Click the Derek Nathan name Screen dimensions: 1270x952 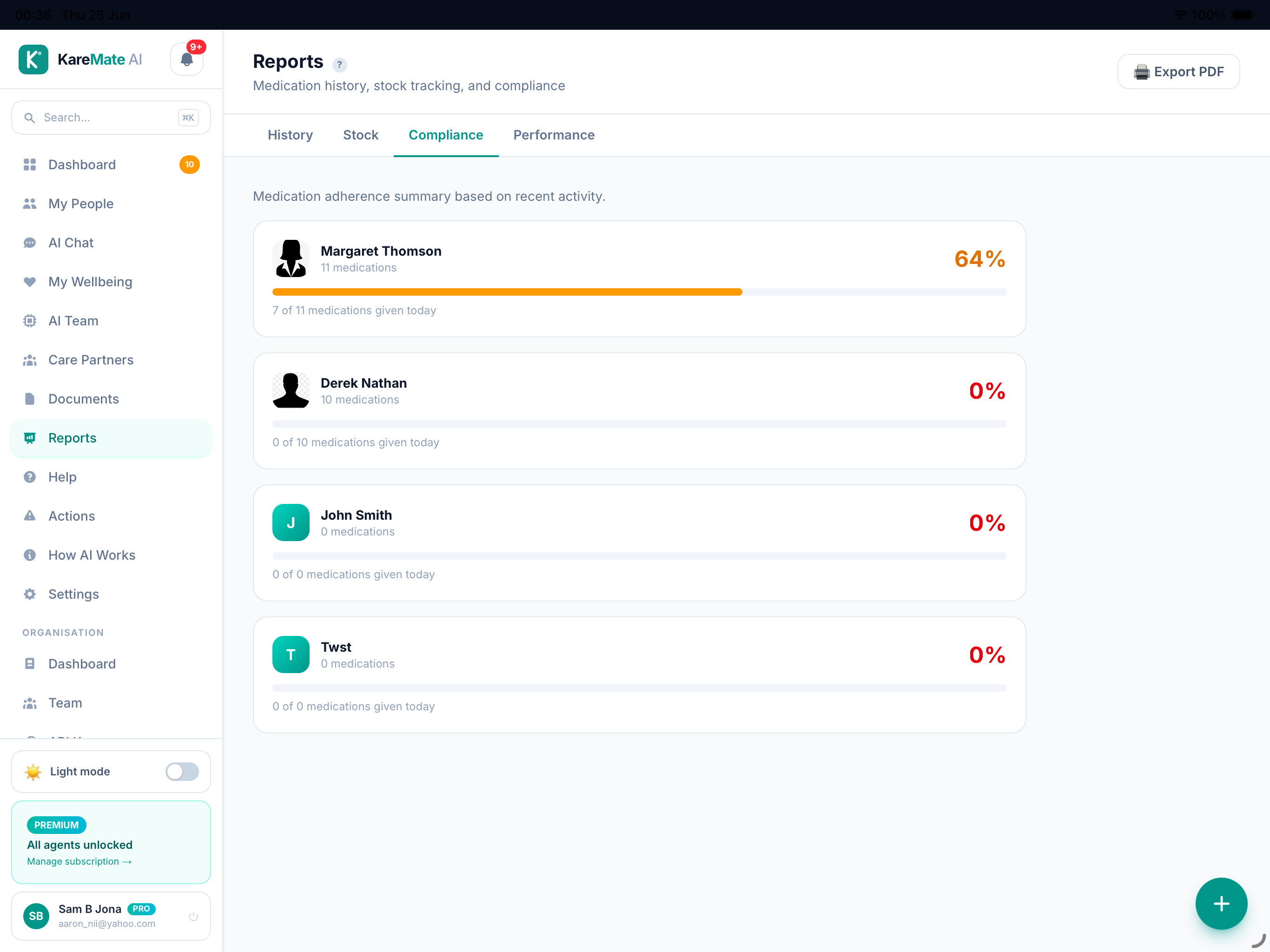pos(364,383)
